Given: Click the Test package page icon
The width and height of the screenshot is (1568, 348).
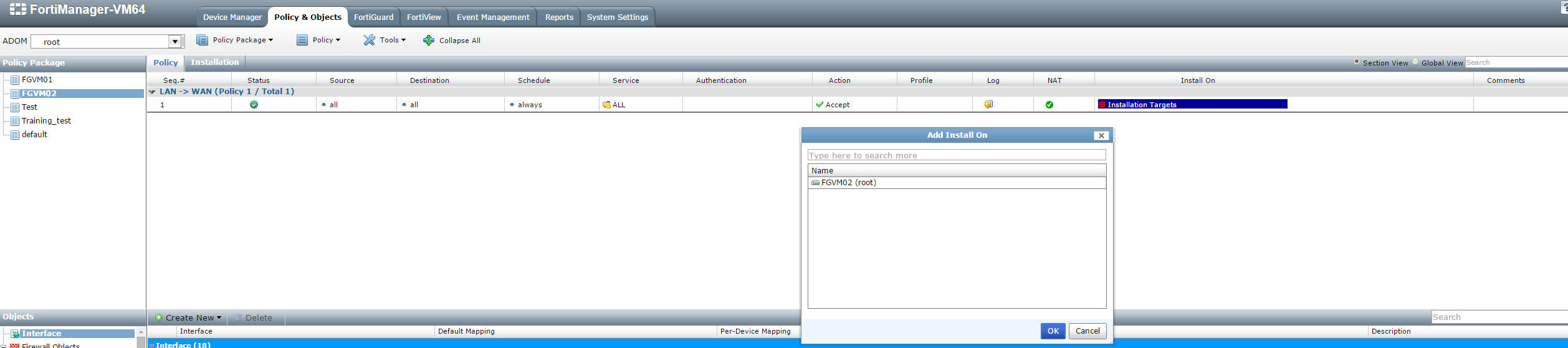Looking at the screenshot, I should pos(15,107).
